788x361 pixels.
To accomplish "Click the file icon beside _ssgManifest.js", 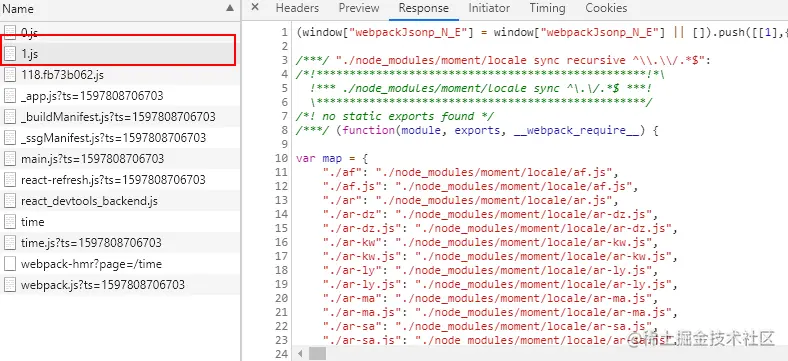I will [x=10, y=138].
